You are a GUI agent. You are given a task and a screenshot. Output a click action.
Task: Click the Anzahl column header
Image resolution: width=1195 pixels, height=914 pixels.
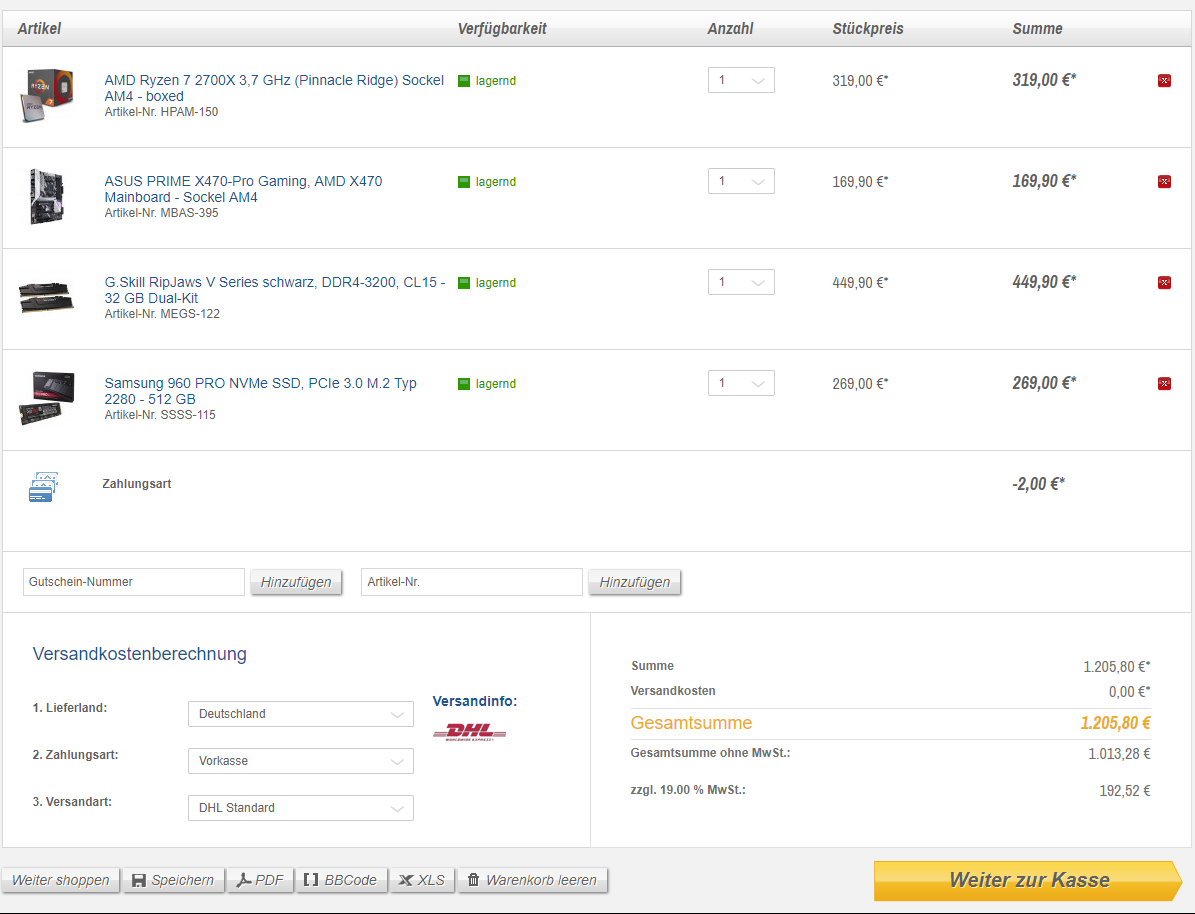pyautogui.click(x=730, y=29)
